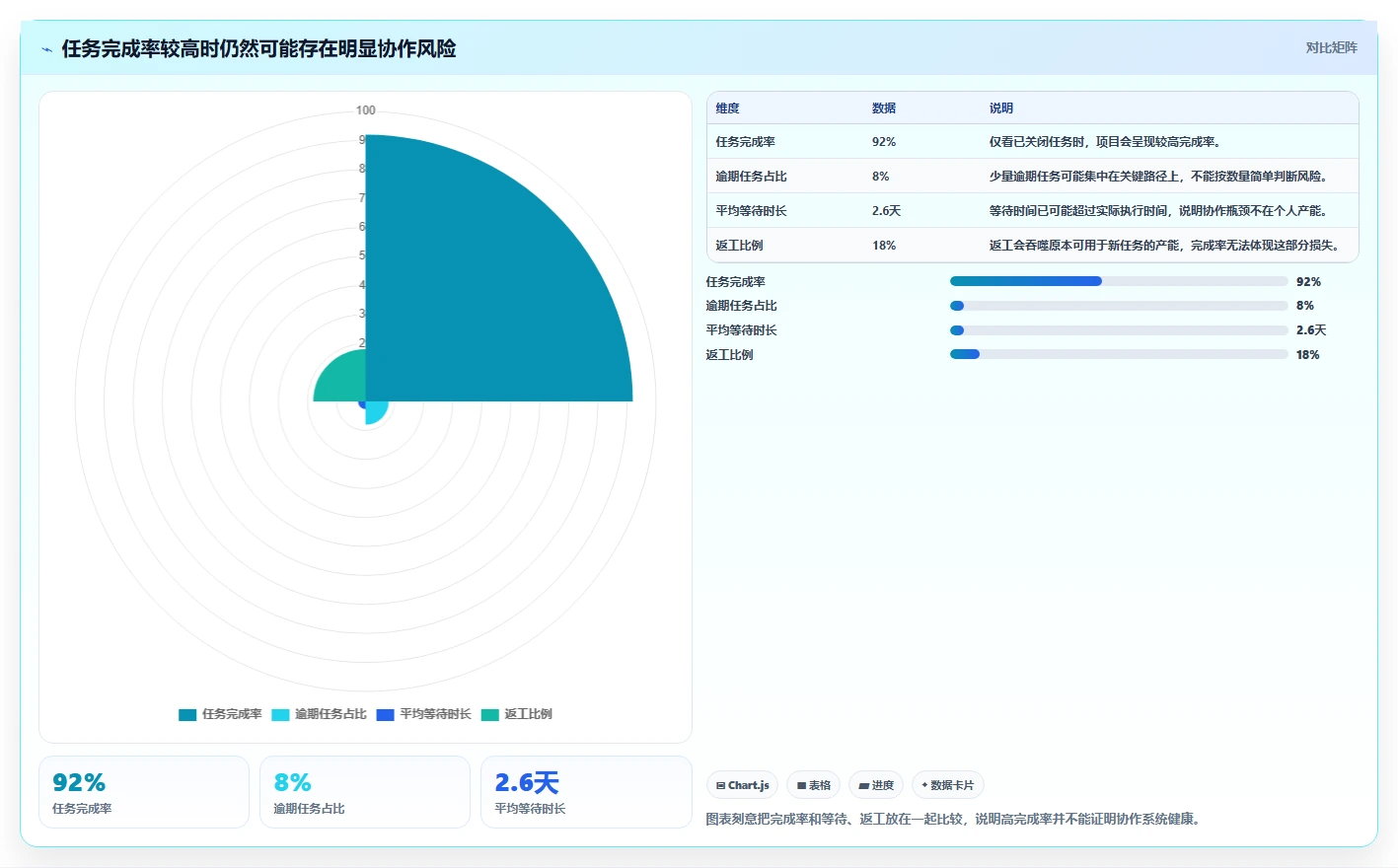This screenshot has width=1398, height=868.
Task: Click the Chart.js tag
Action: click(743, 785)
